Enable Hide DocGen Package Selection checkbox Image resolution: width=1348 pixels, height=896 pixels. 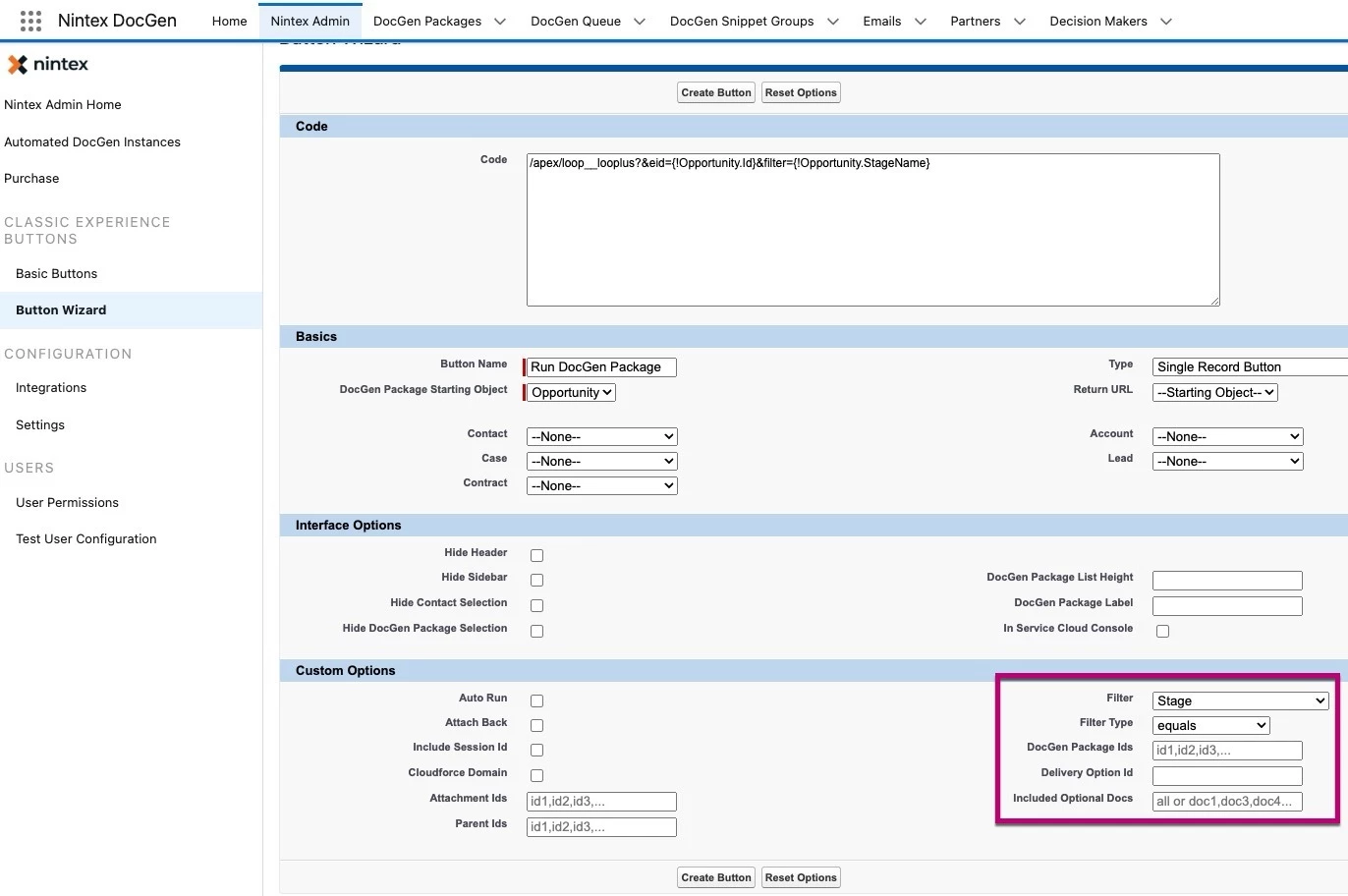[x=536, y=631]
